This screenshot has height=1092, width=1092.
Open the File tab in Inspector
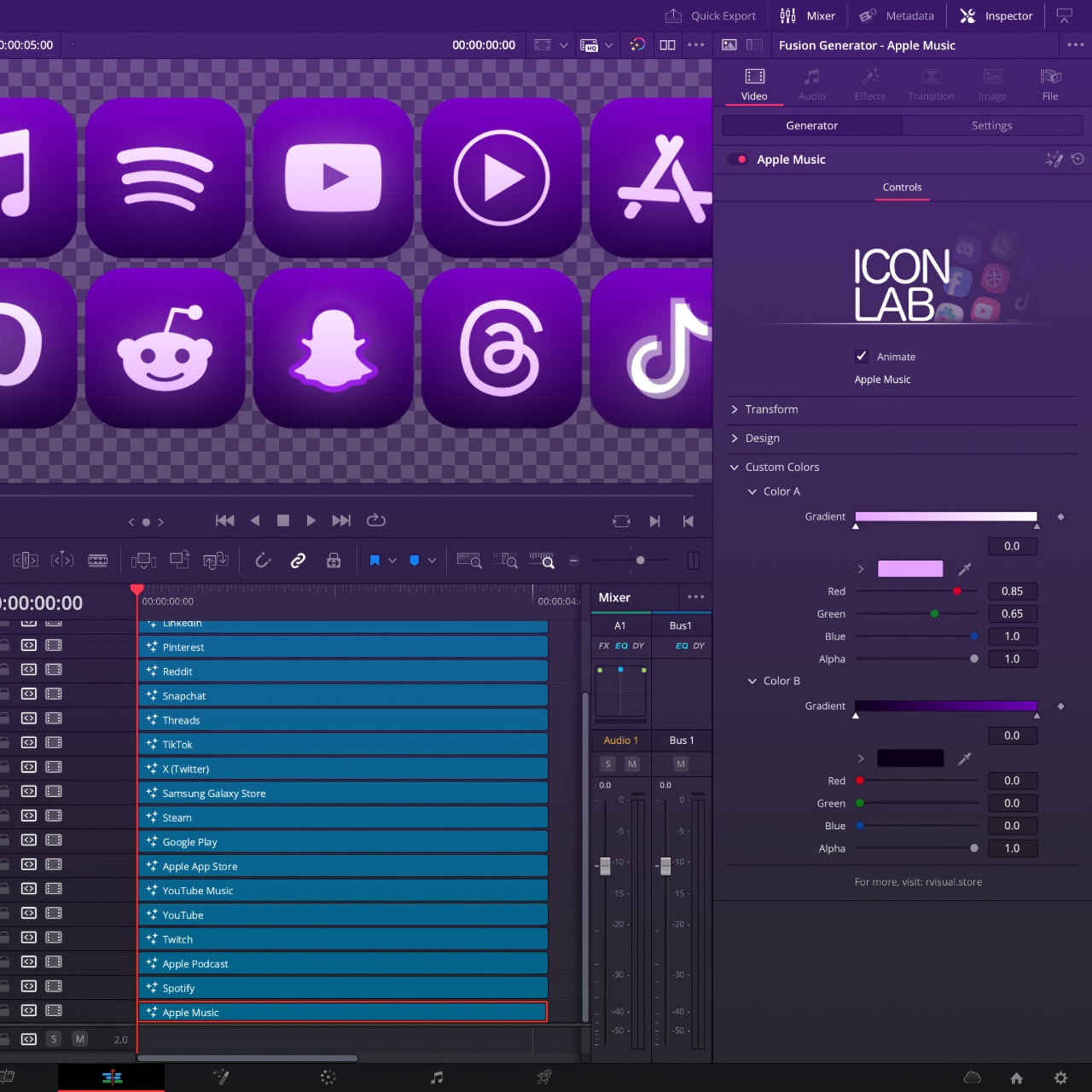coord(1050,84)
